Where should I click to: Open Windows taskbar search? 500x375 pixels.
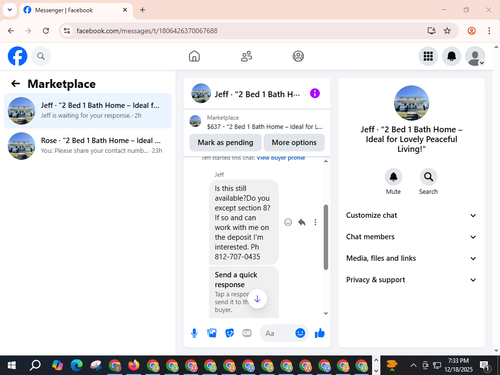[x=35, y=366]
